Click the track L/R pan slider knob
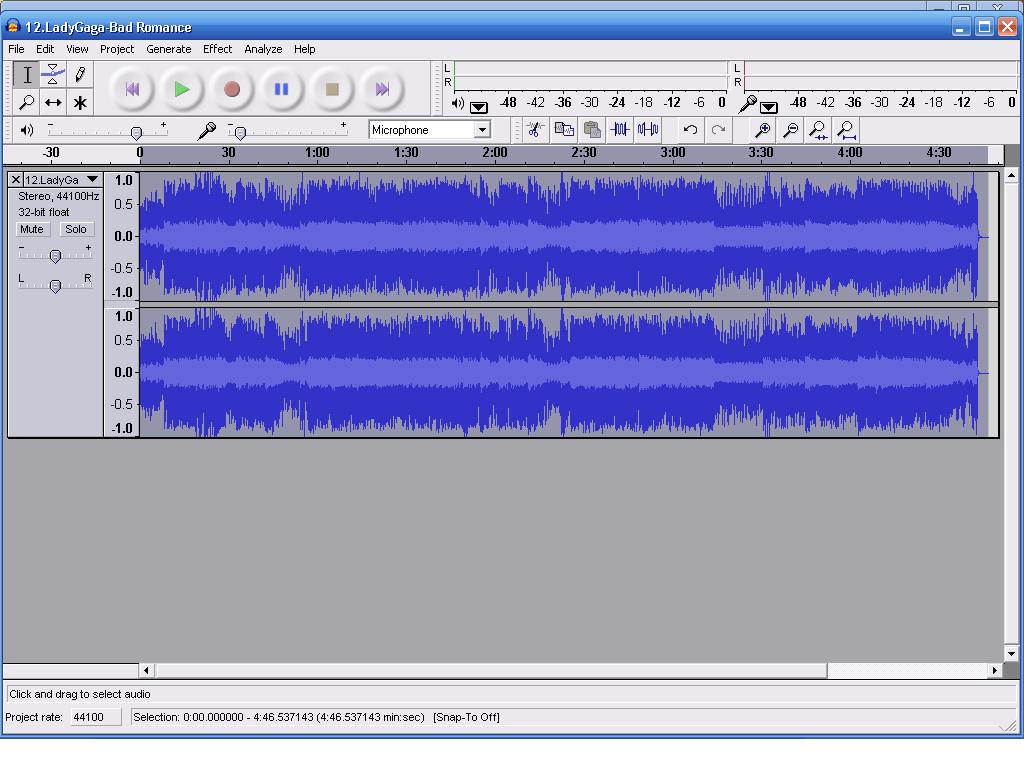This screenshot has height=768, width=1024. click(x=56, y=286)
